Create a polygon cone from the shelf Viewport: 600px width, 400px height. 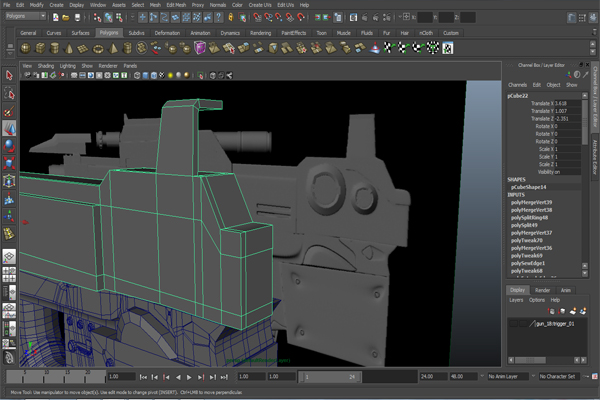pos(69,48)
